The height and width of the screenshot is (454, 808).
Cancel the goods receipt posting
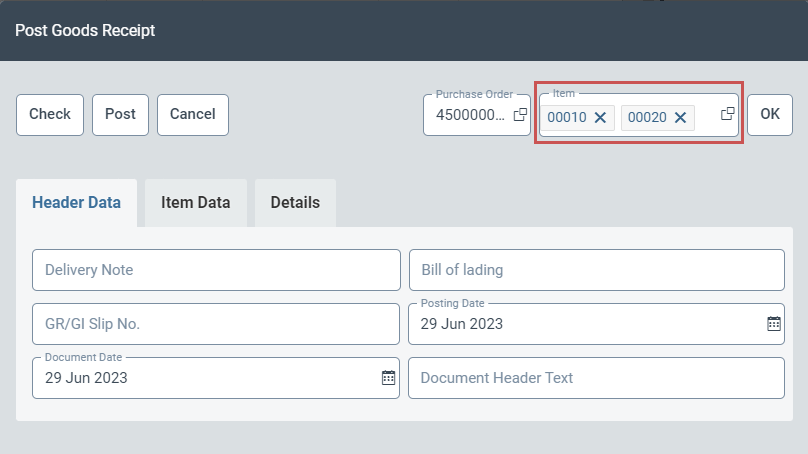[x=193, y=115]
